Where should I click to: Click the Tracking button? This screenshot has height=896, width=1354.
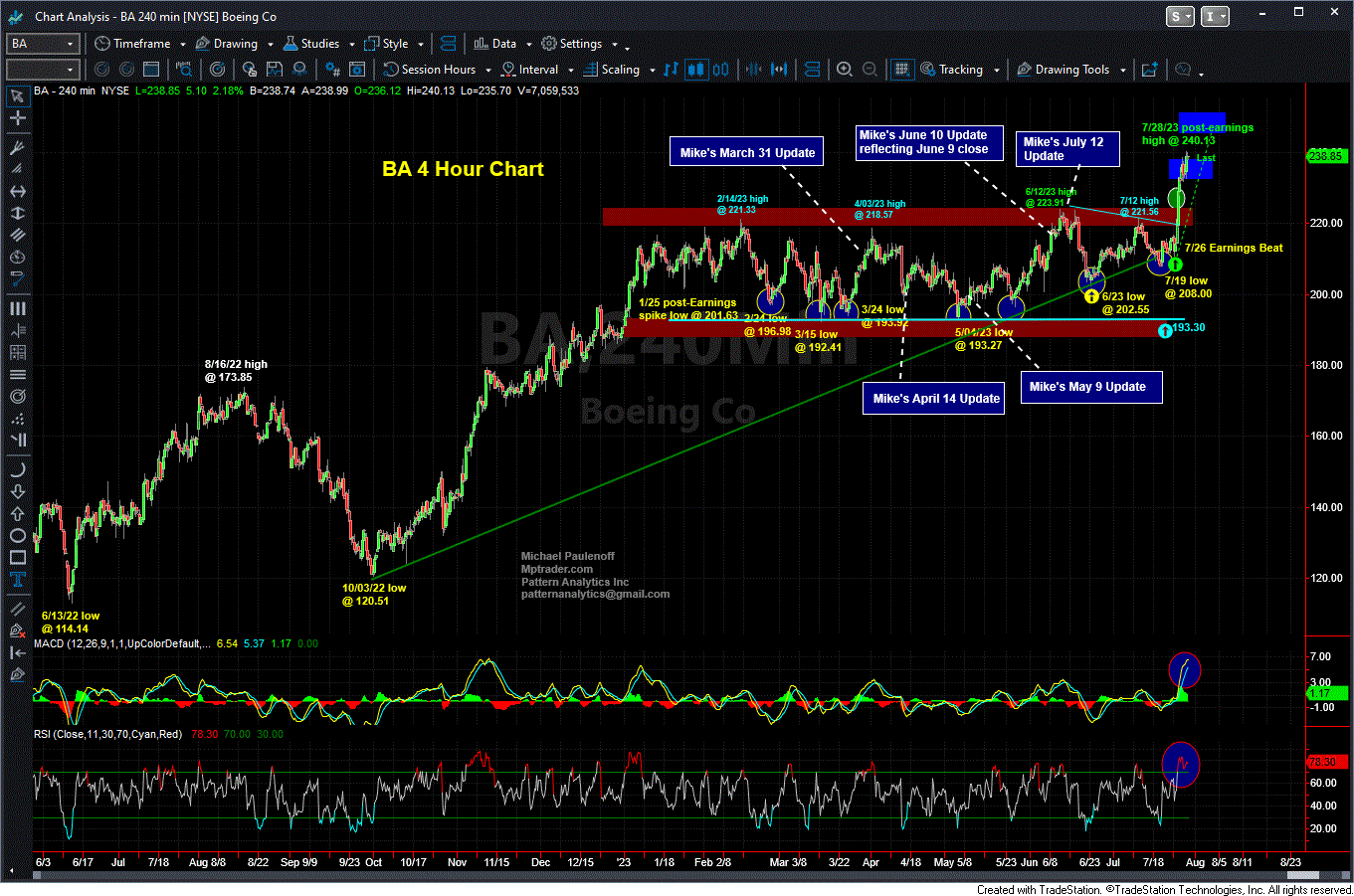coord(952,70)
